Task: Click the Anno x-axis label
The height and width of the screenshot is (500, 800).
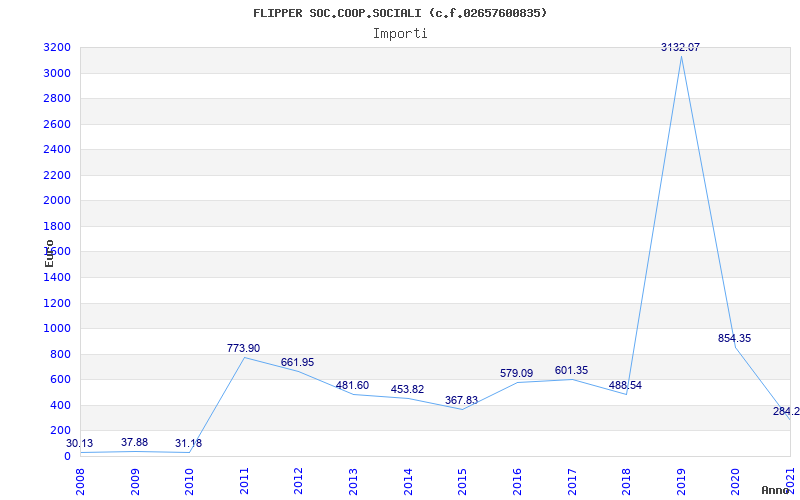Action: [x=776, y=490]
